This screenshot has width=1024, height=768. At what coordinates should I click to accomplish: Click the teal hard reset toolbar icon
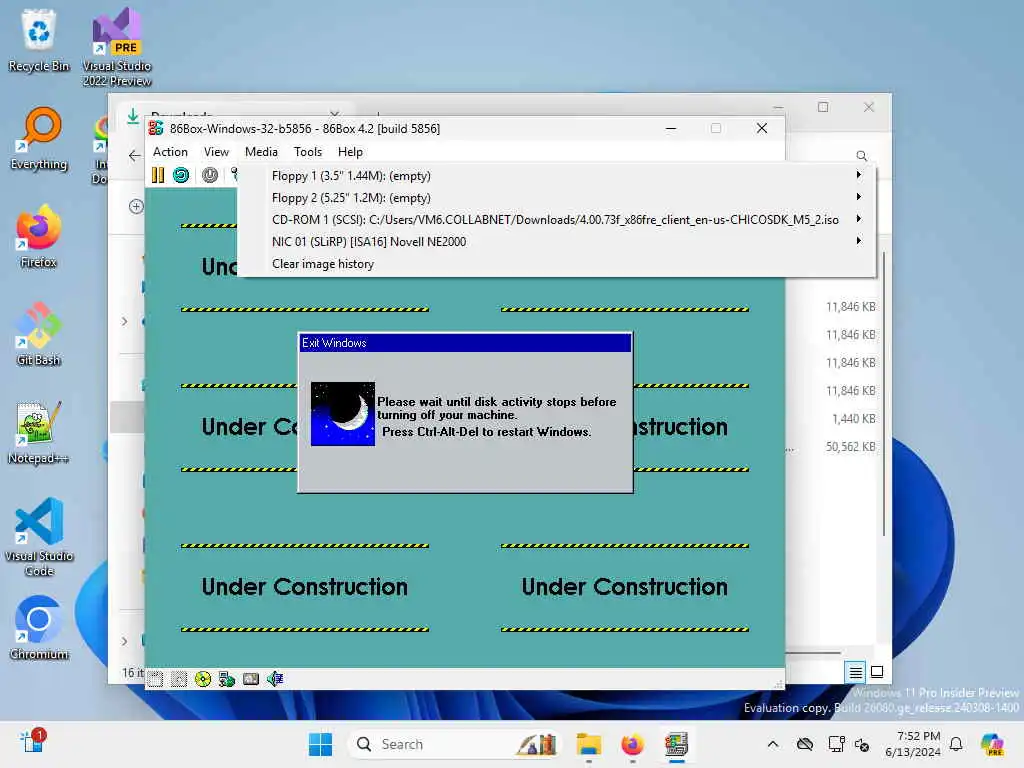pos(181,175)
